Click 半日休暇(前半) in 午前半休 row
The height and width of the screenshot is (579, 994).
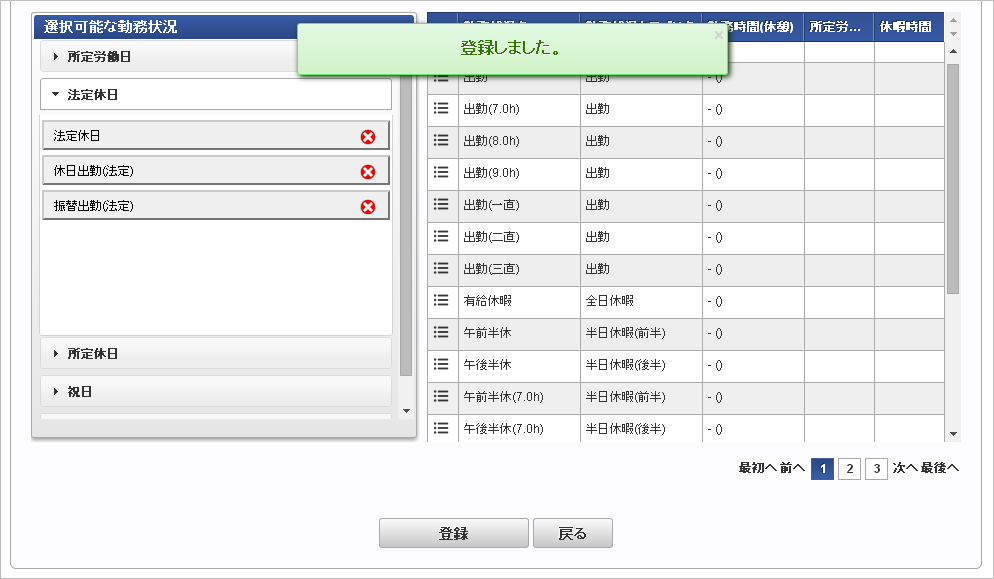641,333
